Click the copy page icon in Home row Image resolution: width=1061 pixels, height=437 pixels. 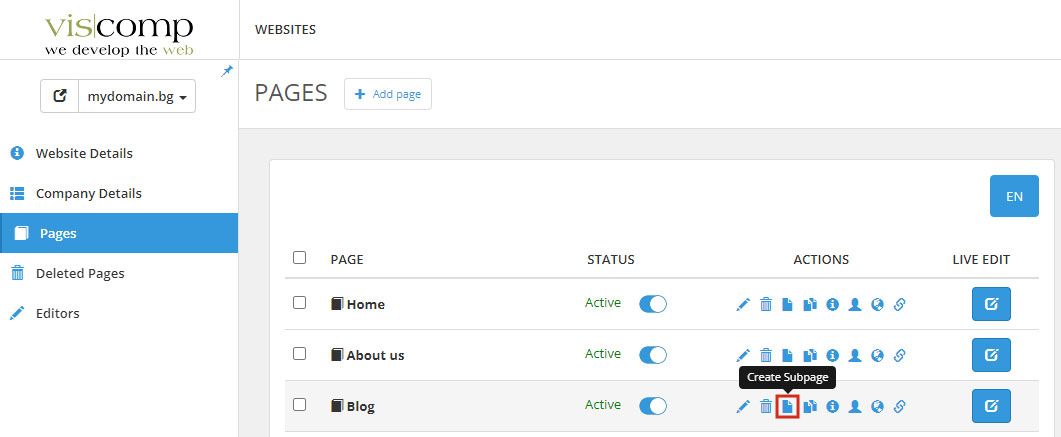click(x=810, y=304)
